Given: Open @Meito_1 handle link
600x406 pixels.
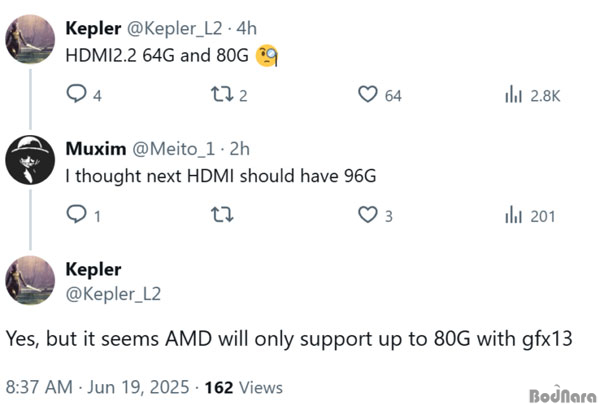Looking at the screenshot, I should coord(173,149).
